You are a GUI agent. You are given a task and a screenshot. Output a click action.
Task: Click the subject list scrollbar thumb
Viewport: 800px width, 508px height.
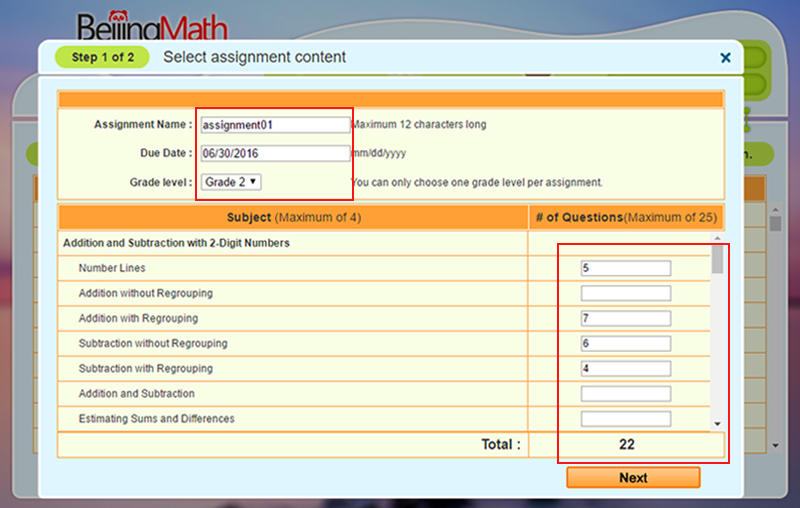coord(717,259)
